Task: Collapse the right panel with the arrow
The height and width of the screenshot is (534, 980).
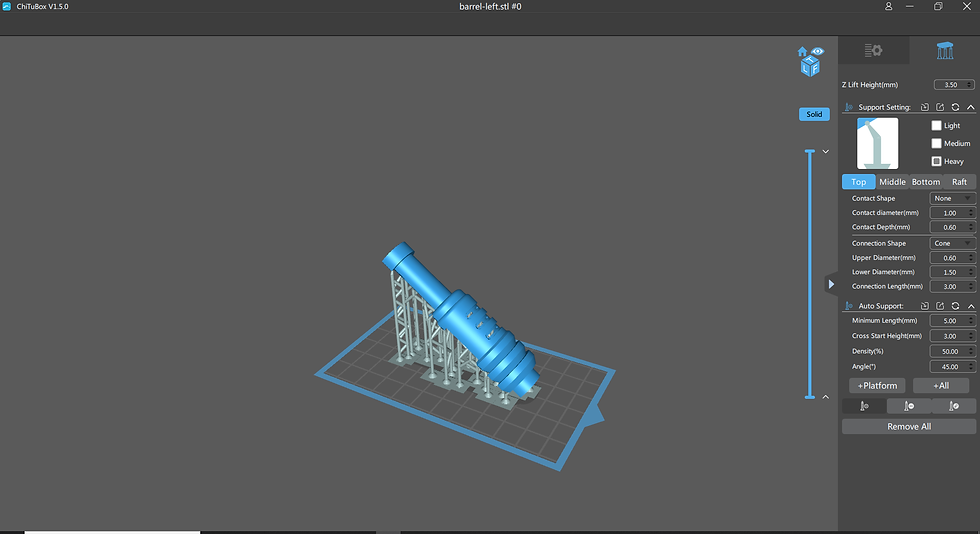Action: 831,285
